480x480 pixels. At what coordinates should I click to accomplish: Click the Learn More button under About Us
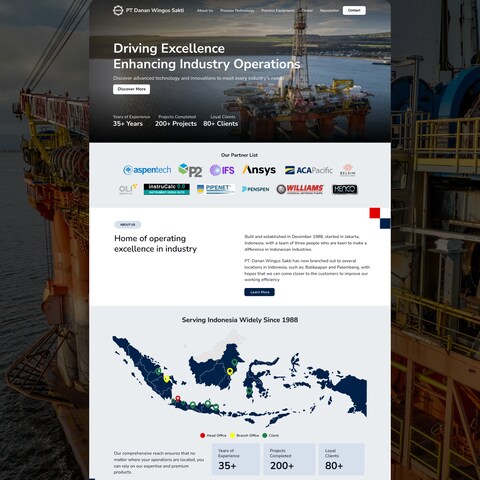pyautogui.click(x=259, y=292)
